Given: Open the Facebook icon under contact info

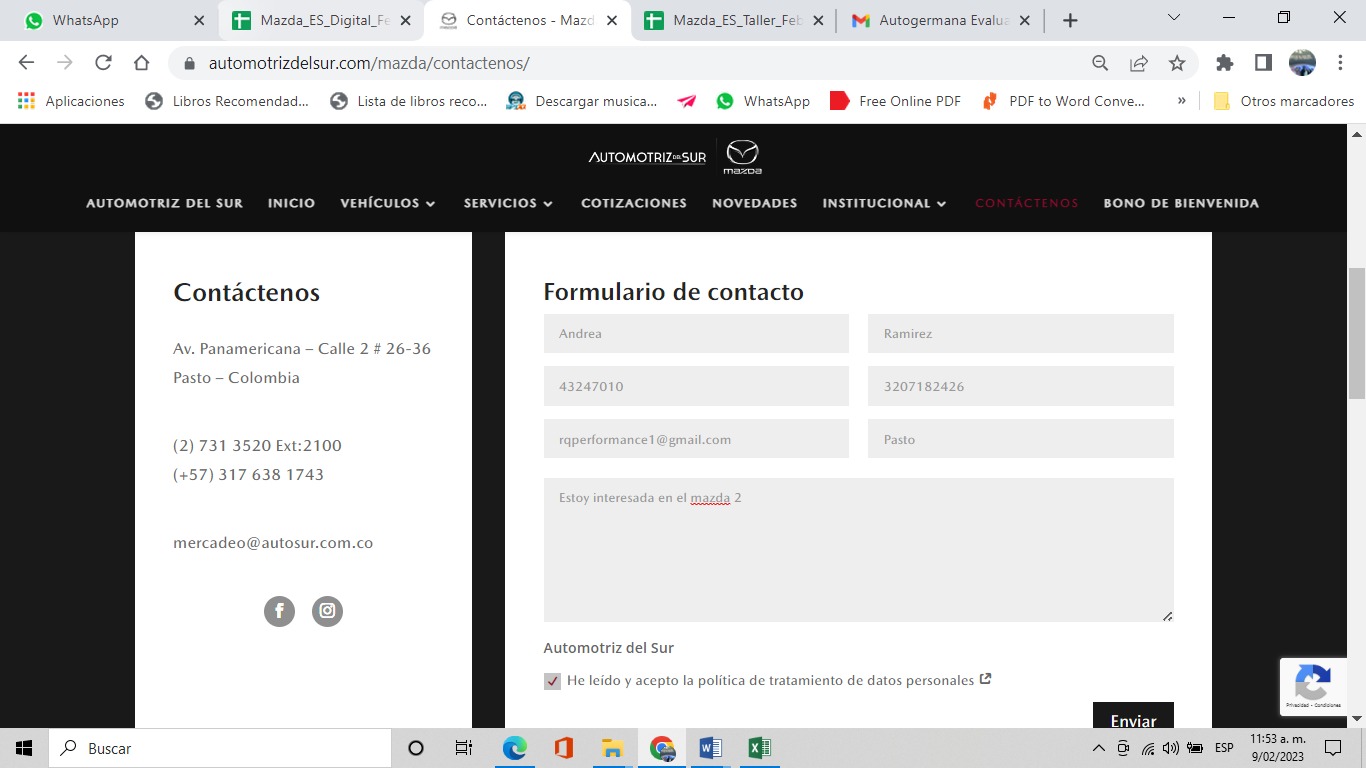Looking at the screenshot, I should (x=279, y=611).
